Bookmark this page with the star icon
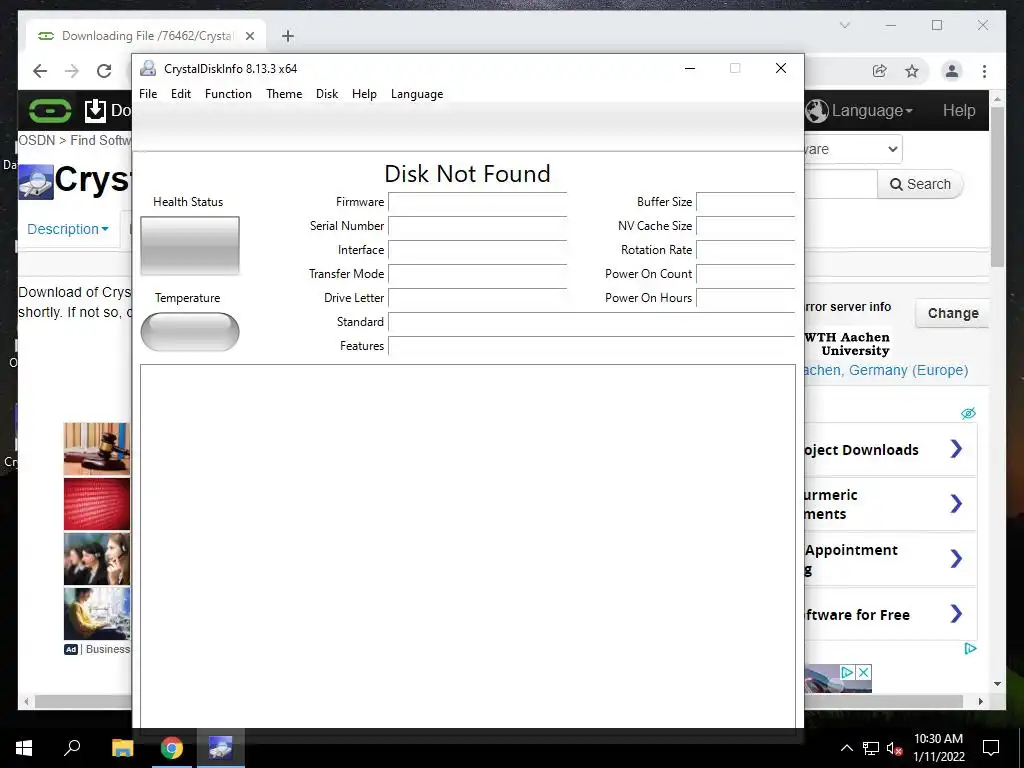The width and height of the screenshot is (1024, 768). click(x=912, y=71)
